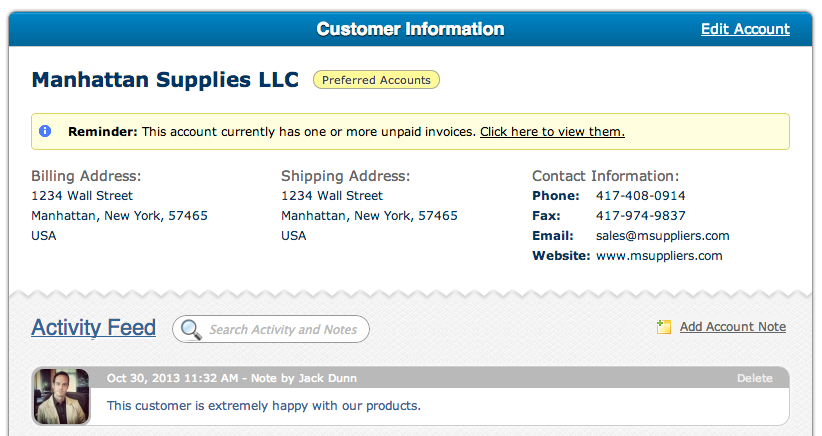Image resolution: width=822 pixels, height=436 pixels.
Task: Select the Manhattan Supplies LLC title
Action: (x=165, y=80)
